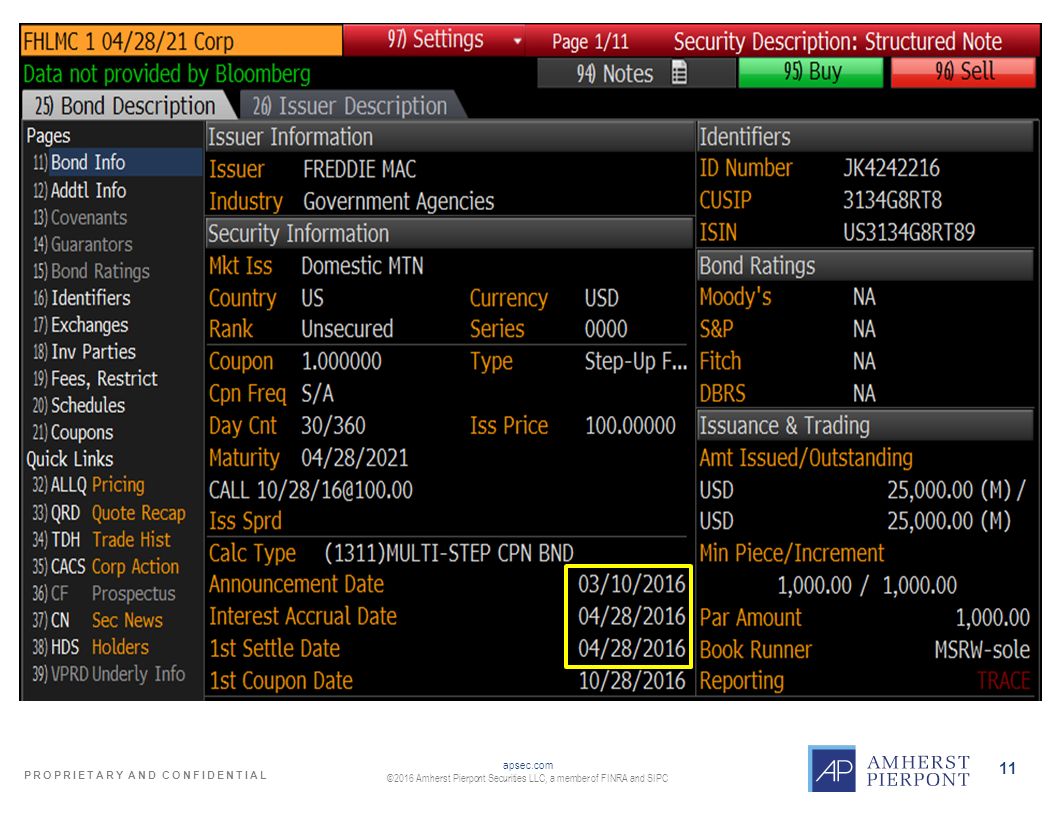Image resolution: width=1056 pixels, height=816 pixels.
Task: Click the Page 1/11 indicator
Action: coord(590,42)
